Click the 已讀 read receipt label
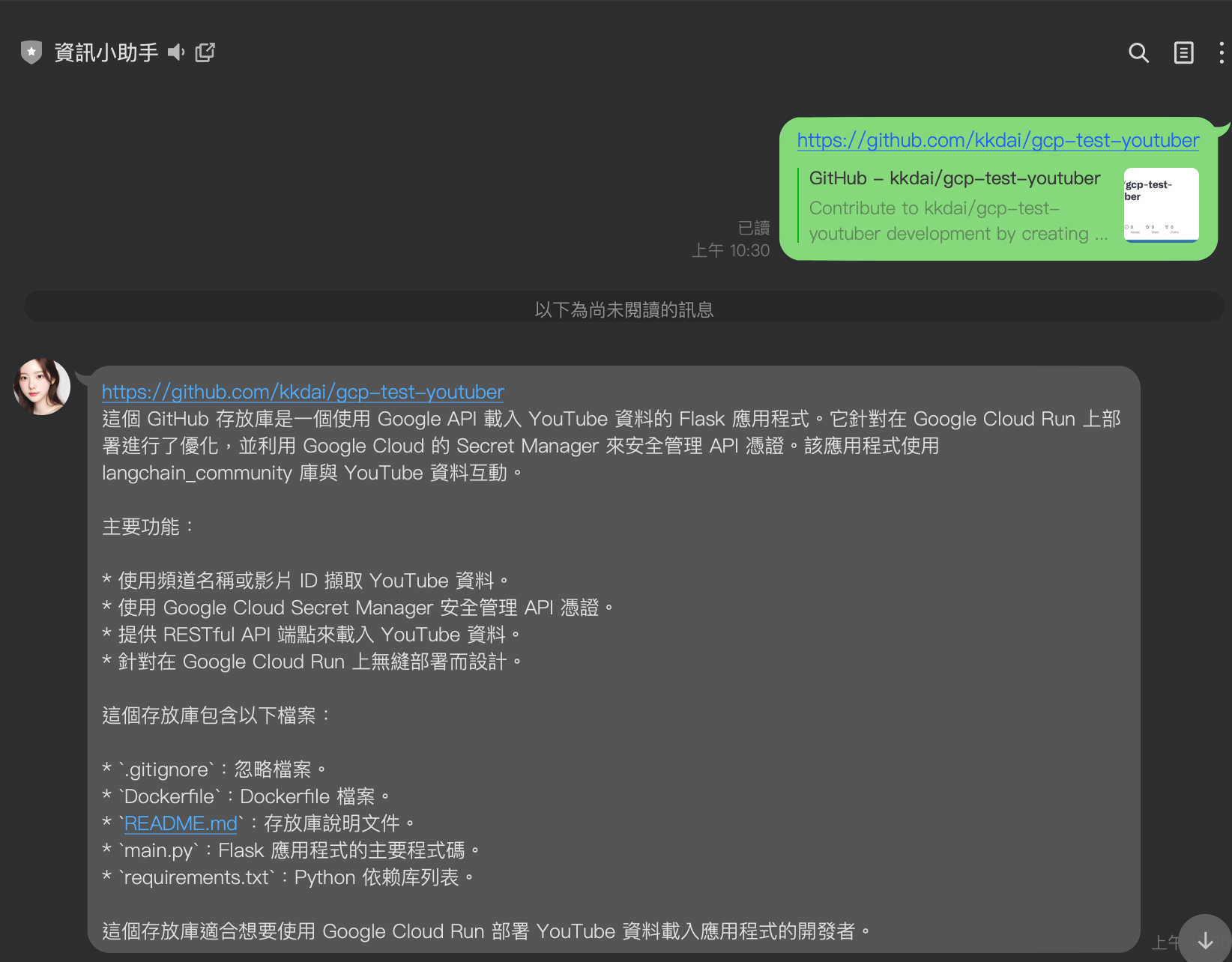This screenshot has height=962, width=1232. [x=753, y=228]
